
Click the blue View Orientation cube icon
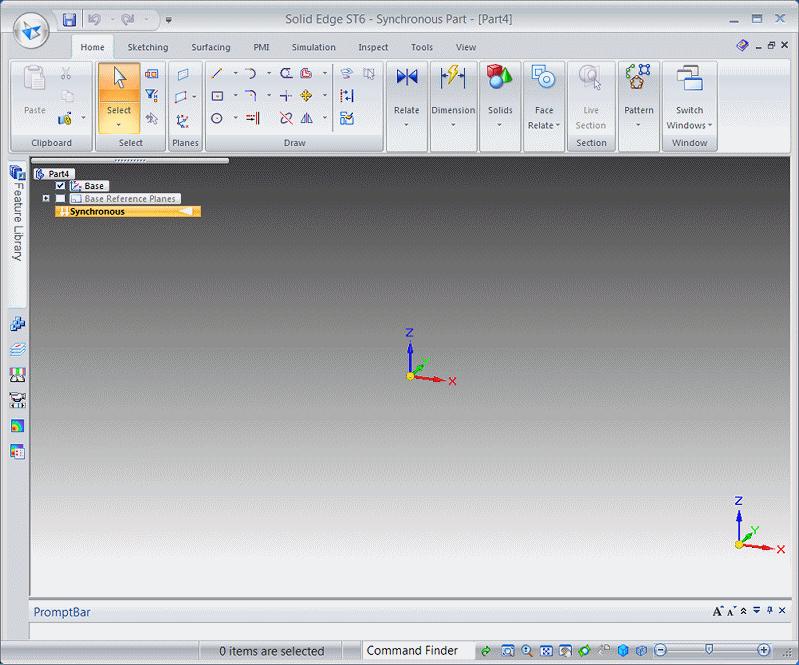[x=623, y=650]
